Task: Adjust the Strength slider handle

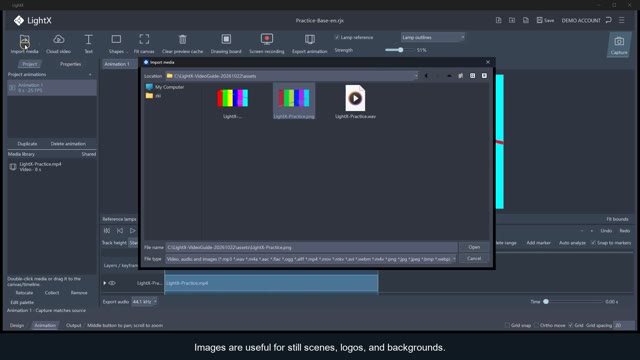Action: click(400, 50)
